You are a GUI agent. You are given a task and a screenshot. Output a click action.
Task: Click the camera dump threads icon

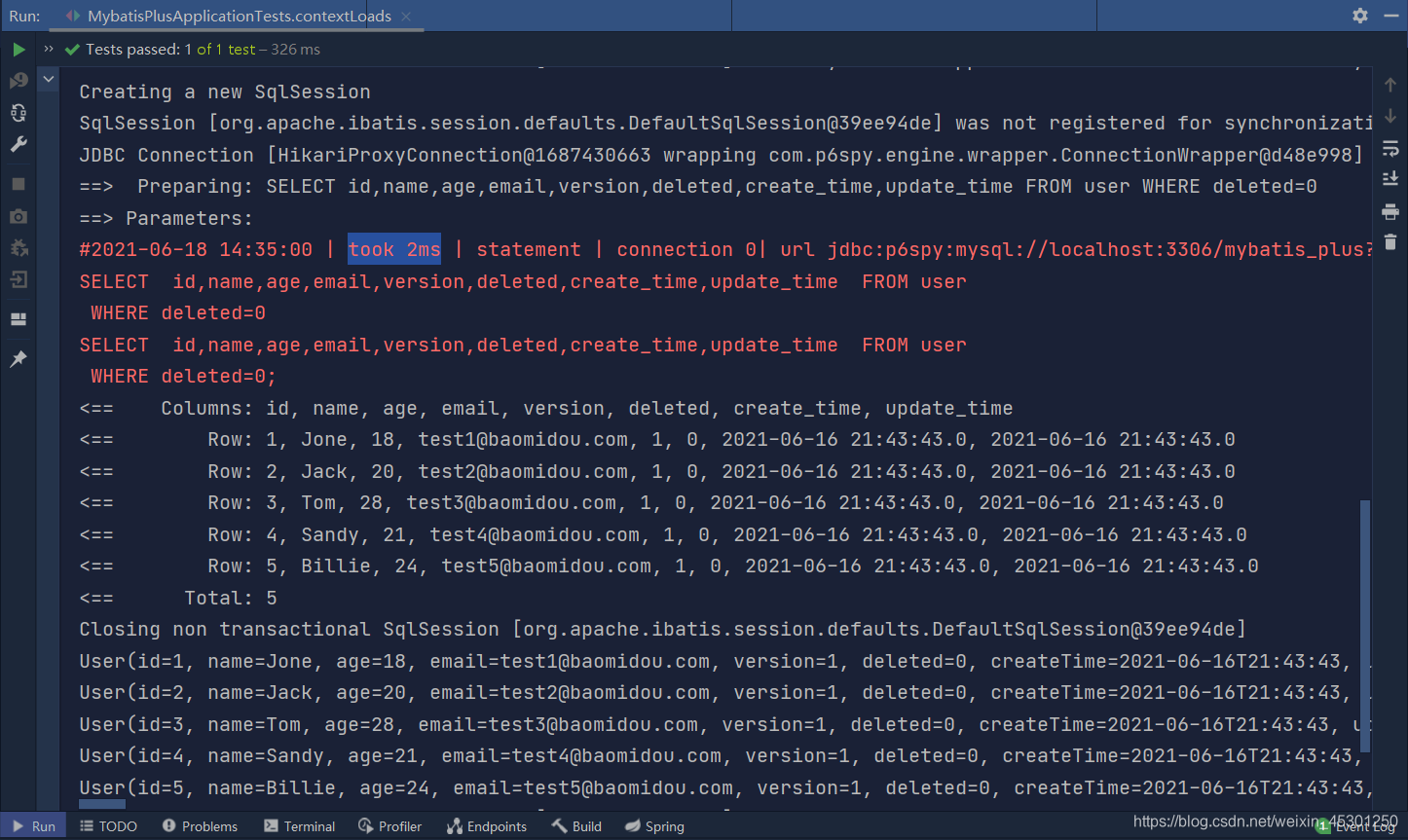point(19,216)
